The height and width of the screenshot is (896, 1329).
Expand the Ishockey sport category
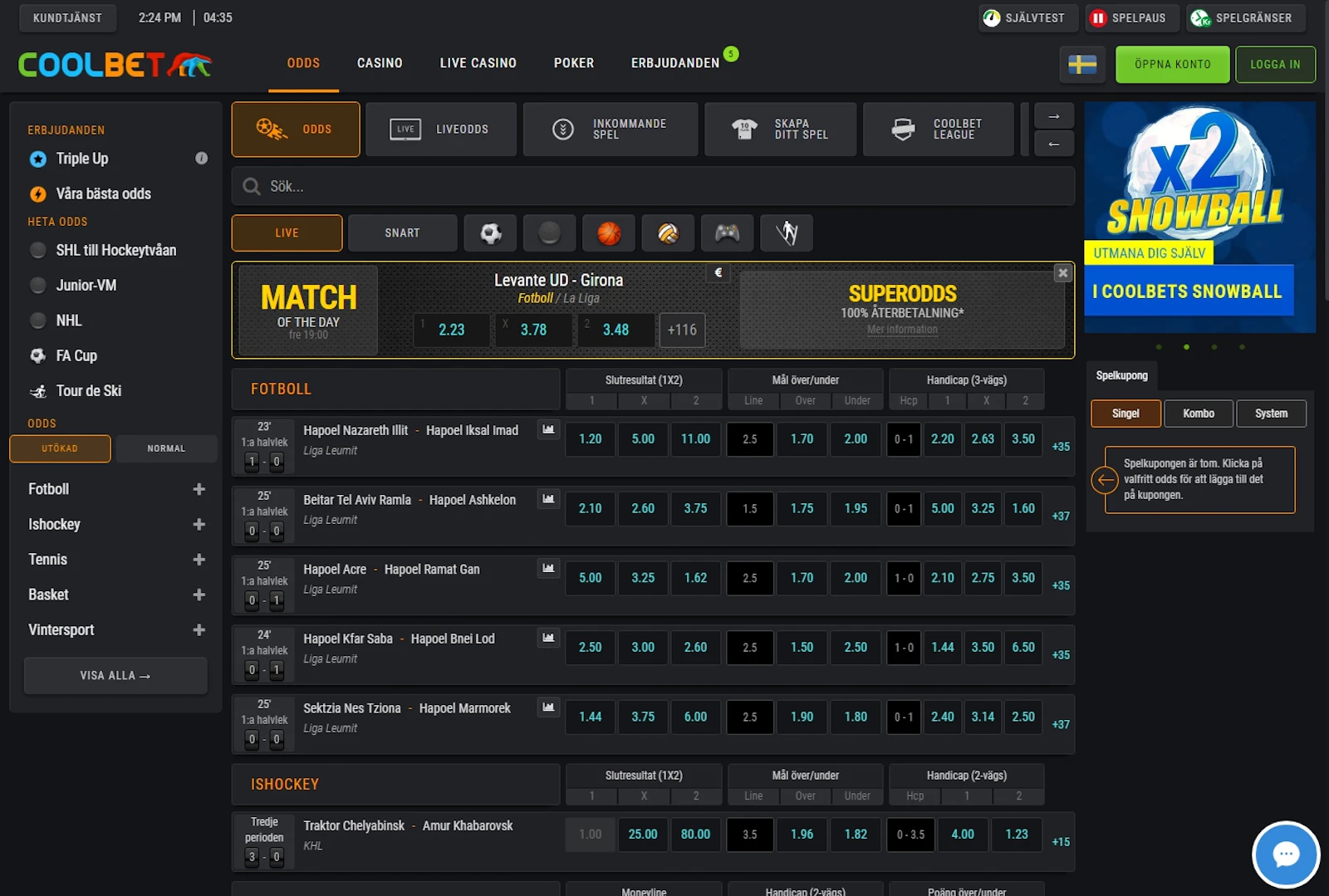(x=199, y=524)
